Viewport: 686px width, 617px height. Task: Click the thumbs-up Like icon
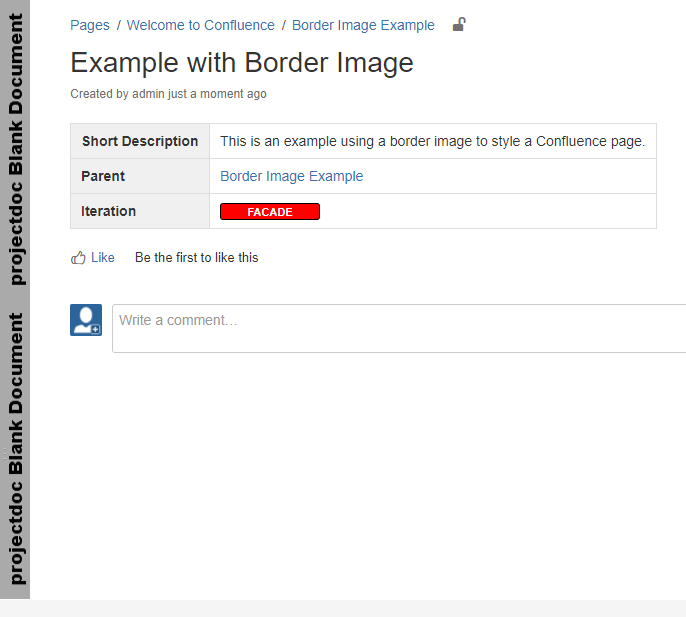coord(78,258)
